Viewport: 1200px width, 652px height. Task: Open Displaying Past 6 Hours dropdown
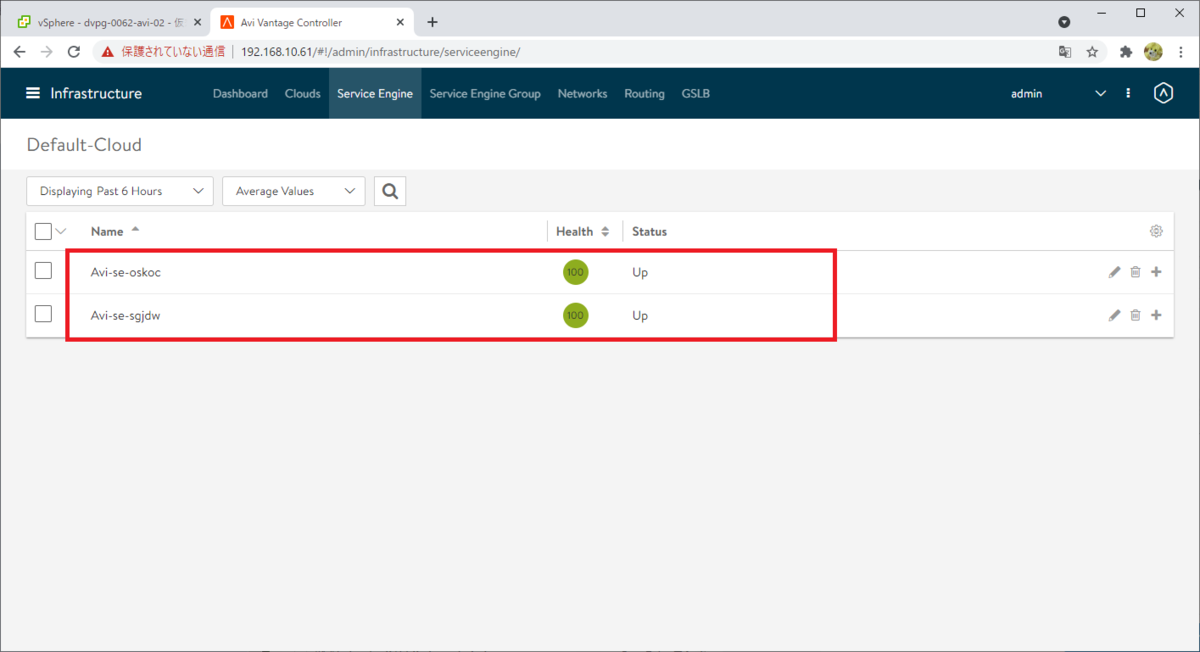pyautogui.click(x=120, y=191)
